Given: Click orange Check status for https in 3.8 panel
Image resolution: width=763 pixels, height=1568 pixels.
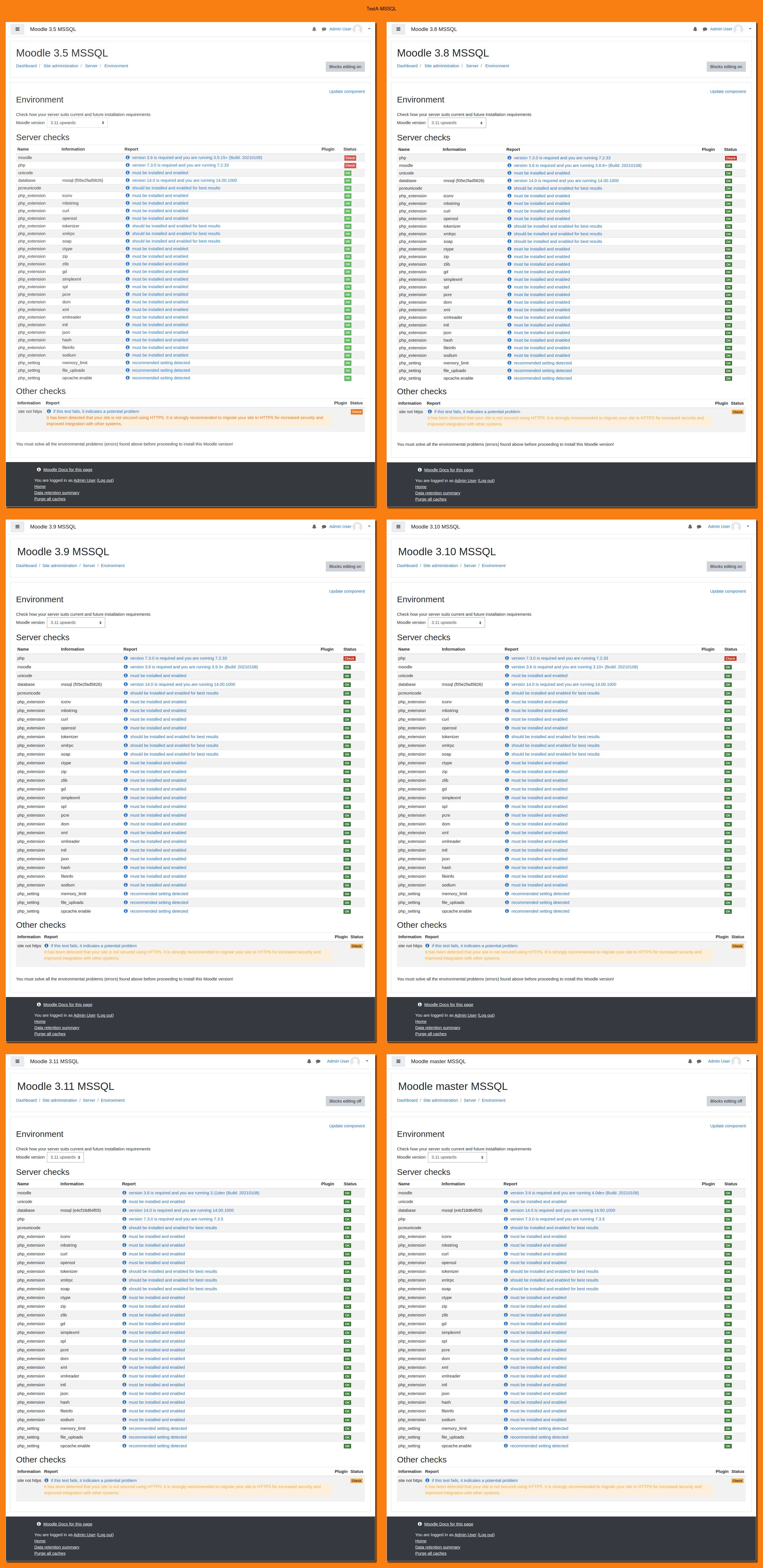Looking at the screenshot, I should (737, 412).
